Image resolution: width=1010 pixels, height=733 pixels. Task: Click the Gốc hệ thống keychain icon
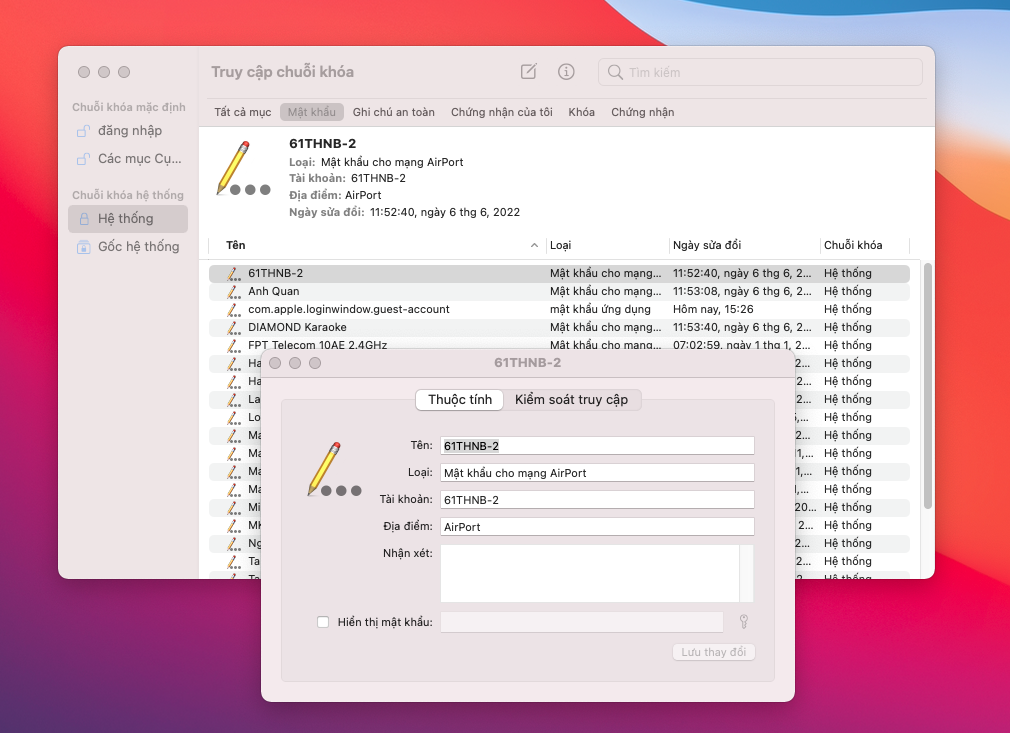coord(84,247)
